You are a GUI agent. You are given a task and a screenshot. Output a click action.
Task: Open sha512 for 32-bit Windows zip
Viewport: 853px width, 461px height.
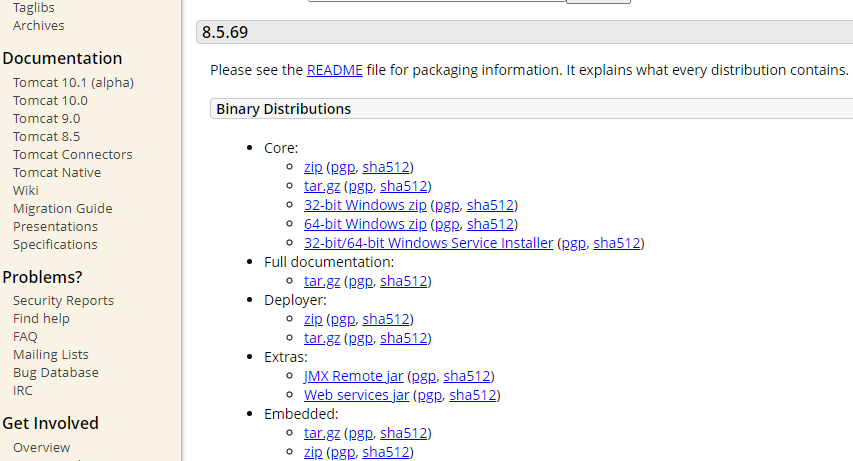click(490, 205)
